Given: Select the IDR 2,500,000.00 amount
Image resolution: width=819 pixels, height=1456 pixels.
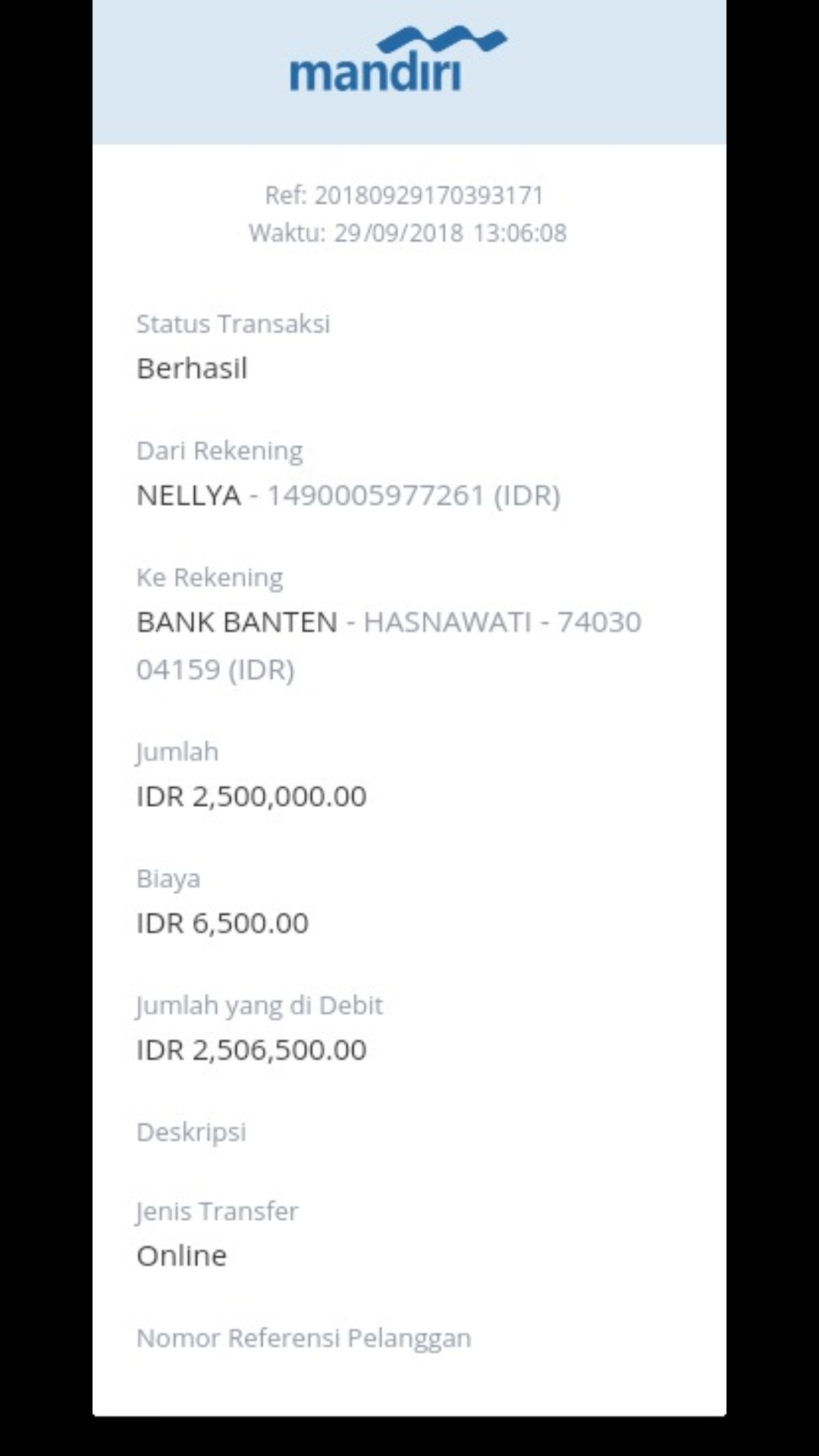Looking at the screenshot, I should pyautogui.click(x=251, y=796).
